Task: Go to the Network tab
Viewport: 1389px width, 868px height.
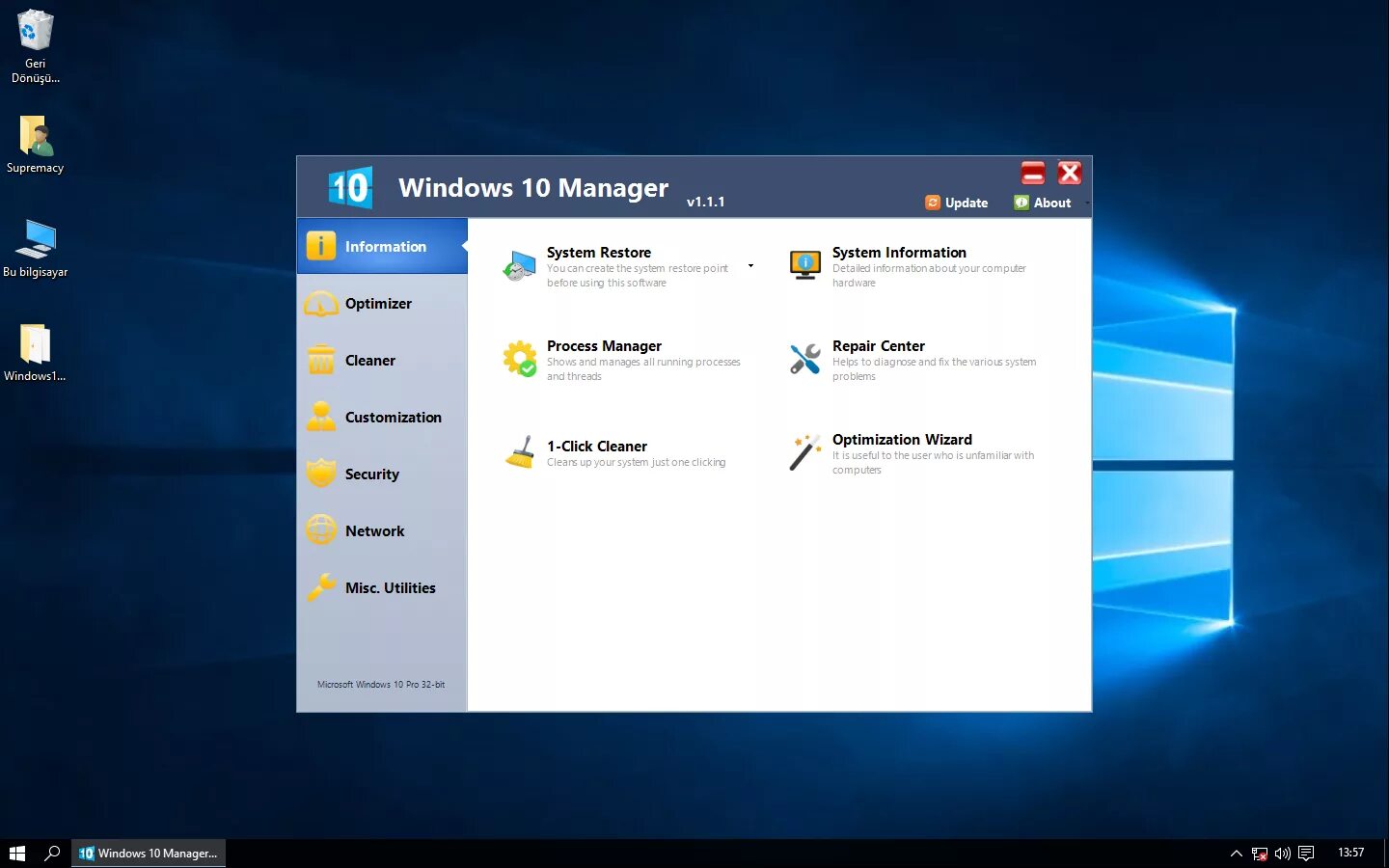Action: (383, 530)
